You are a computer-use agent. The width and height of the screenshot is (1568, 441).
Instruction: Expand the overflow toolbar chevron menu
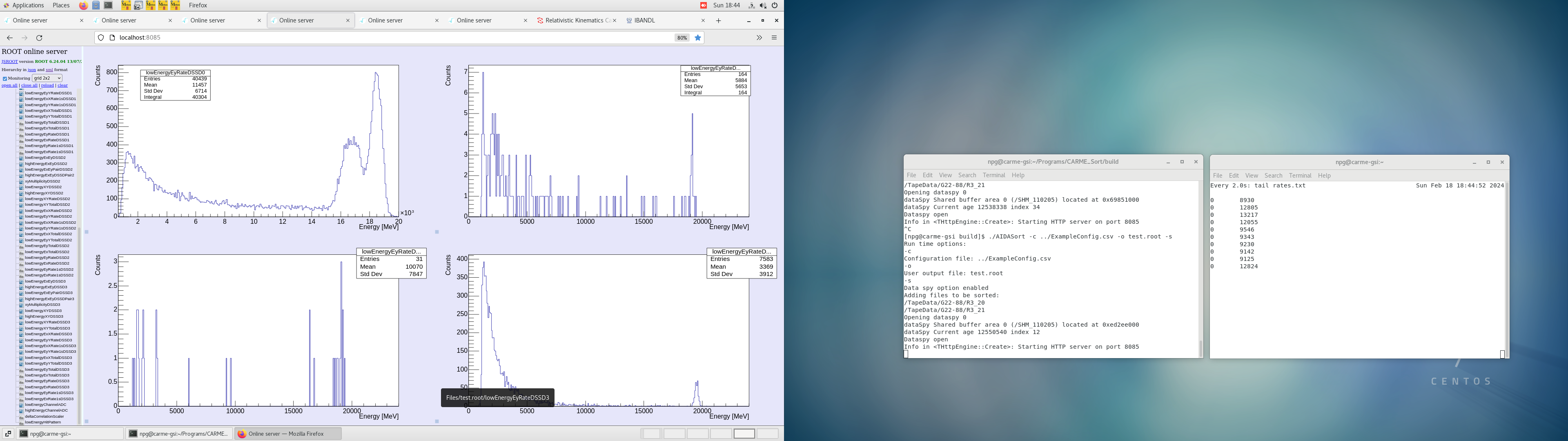pos(759,38)
